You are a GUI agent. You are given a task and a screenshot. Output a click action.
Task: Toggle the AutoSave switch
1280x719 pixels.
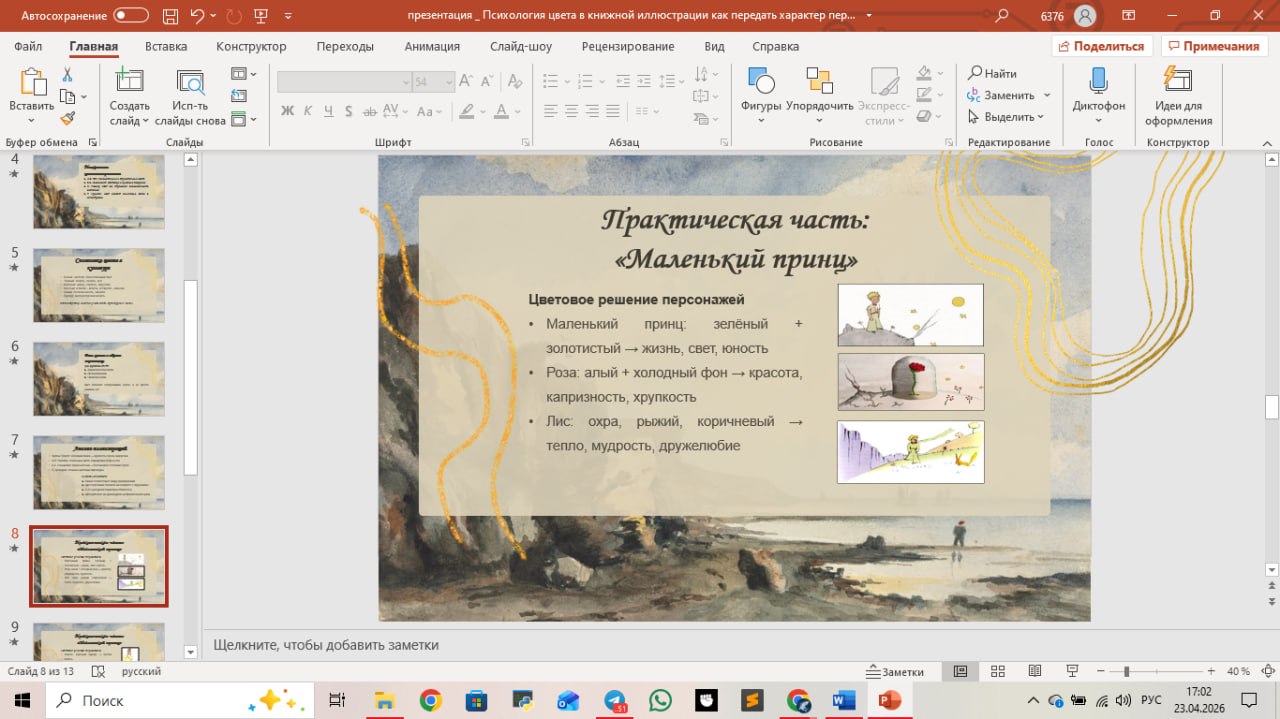tap(130, 15)
